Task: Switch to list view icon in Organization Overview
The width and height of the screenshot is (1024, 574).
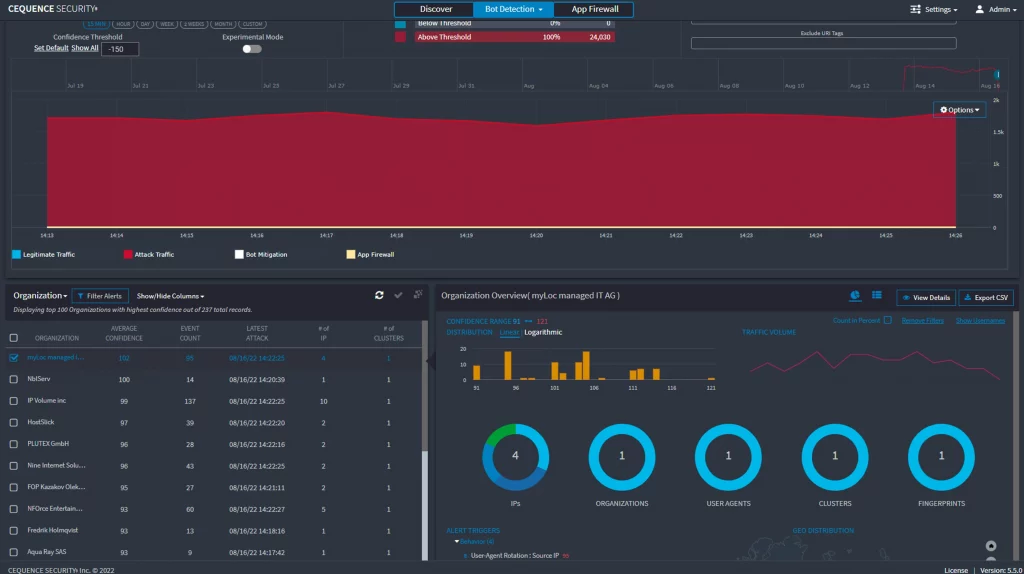Action: 876,296
